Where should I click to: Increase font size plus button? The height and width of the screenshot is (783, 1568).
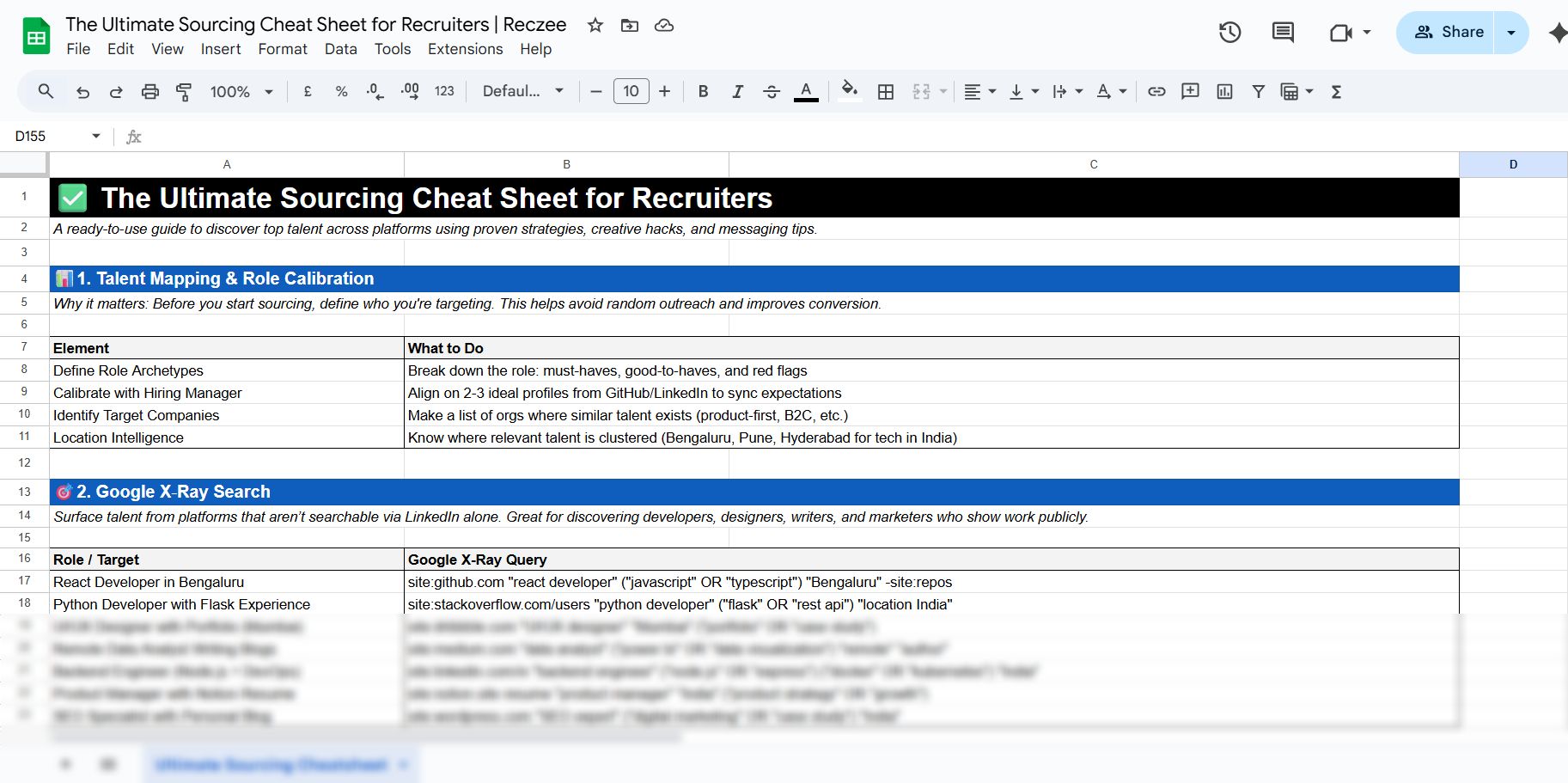click(x=664, y=91)
